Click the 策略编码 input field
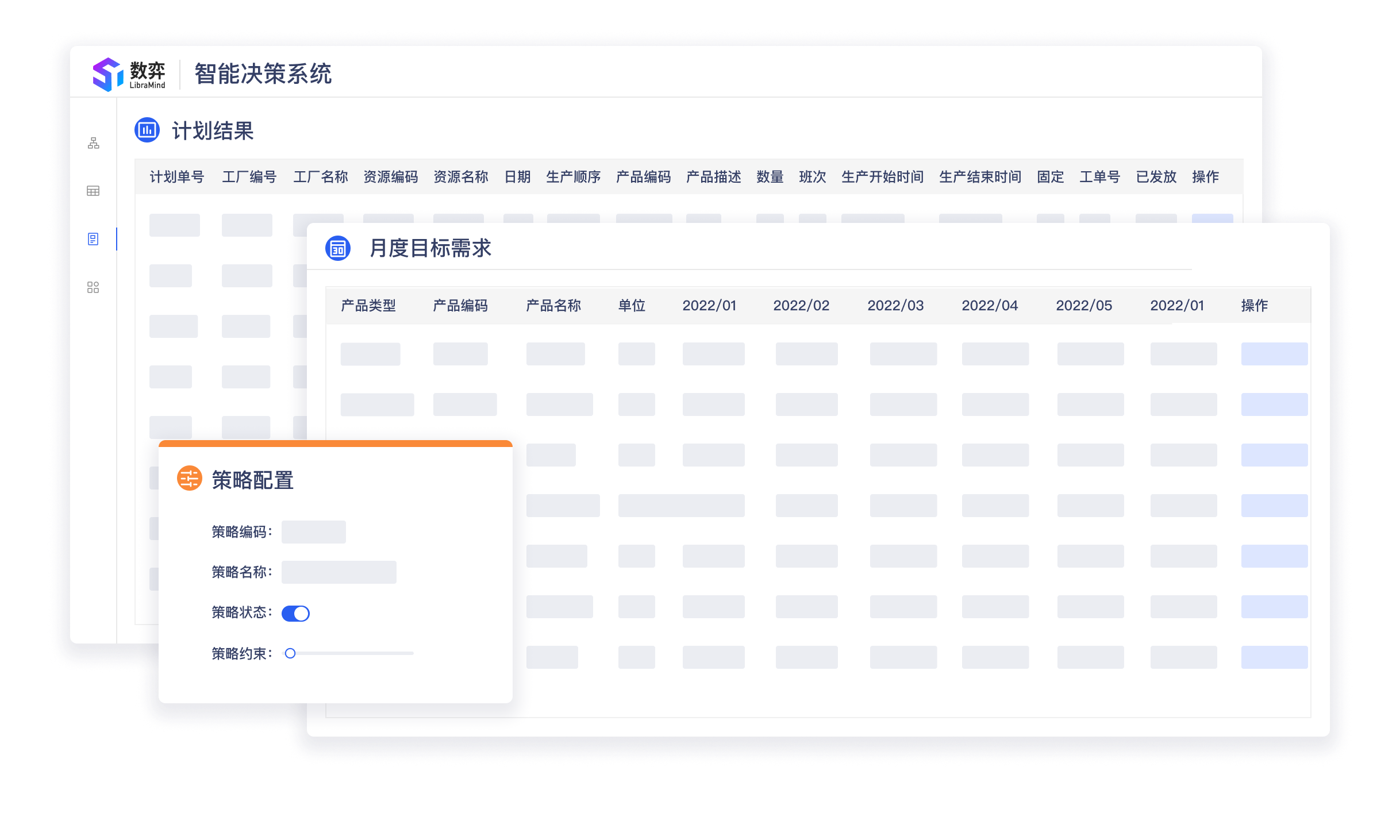Screen dimensions: 1400x840 pos(313,532)
